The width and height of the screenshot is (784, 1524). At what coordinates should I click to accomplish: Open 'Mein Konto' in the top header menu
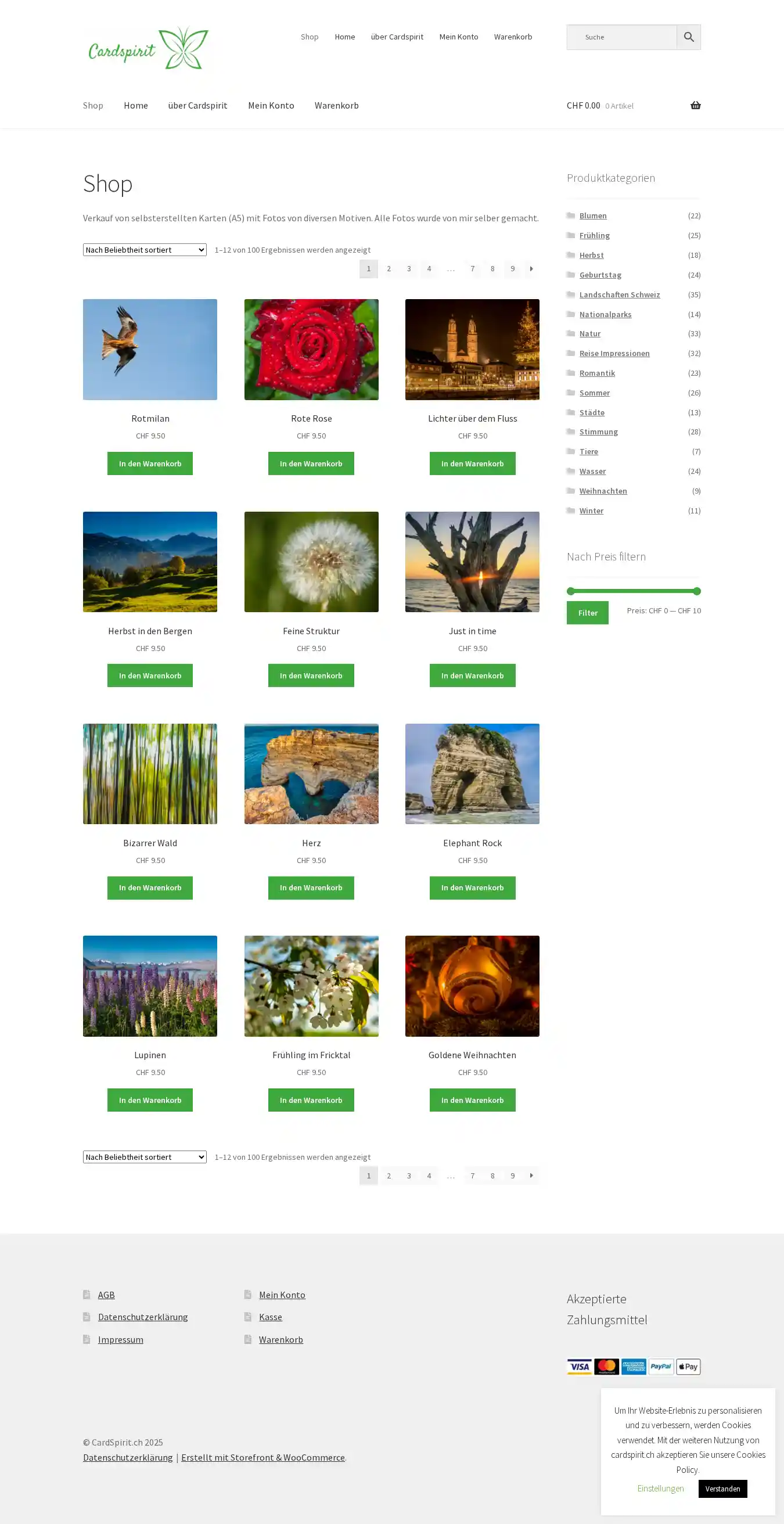(x=459, y=37)
